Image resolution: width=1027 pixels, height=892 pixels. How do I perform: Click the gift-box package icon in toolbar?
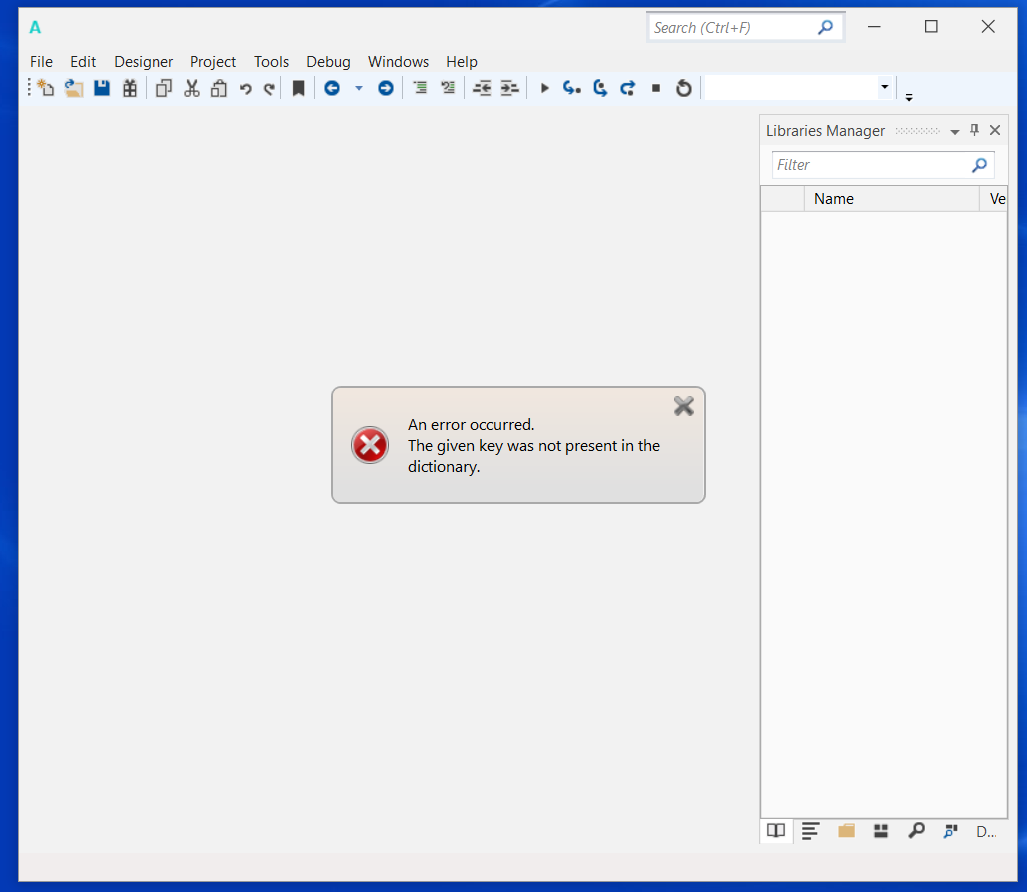tap(130, 88)
